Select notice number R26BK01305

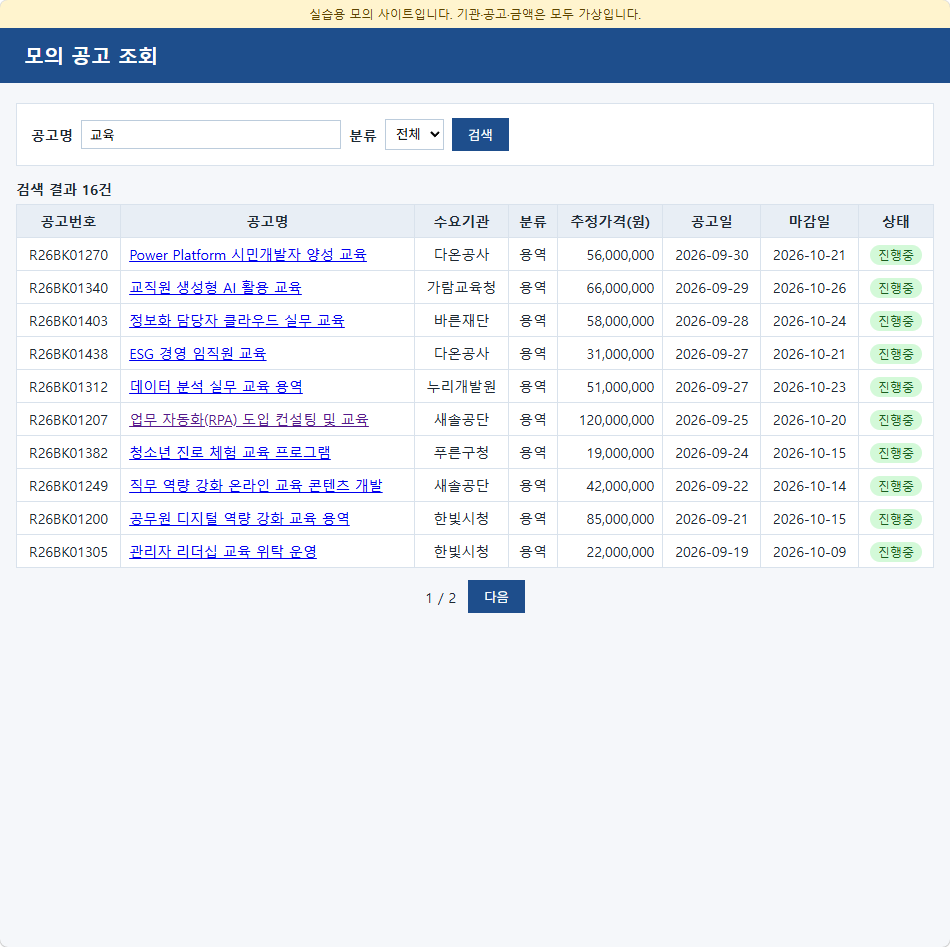(68, 552)
